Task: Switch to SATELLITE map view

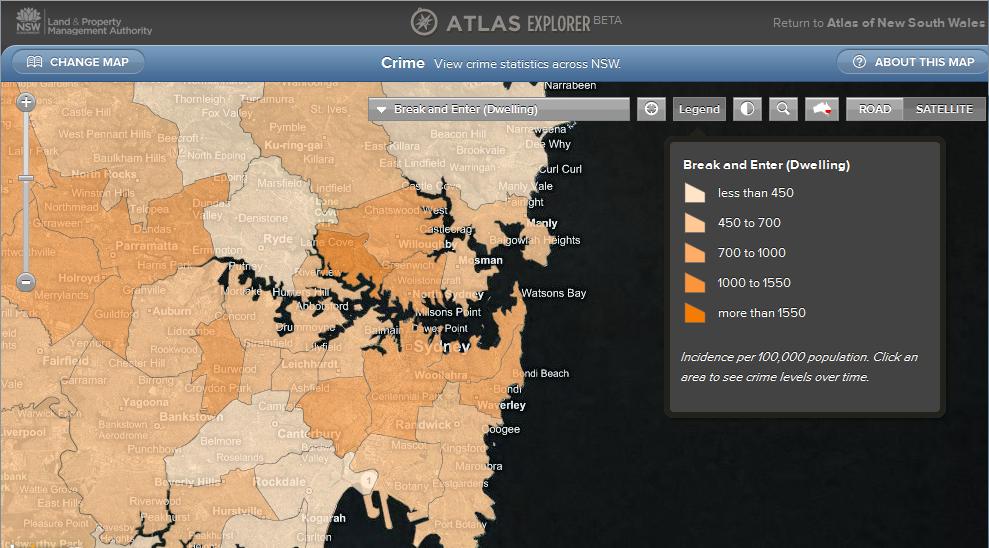Action: point(944,109)
